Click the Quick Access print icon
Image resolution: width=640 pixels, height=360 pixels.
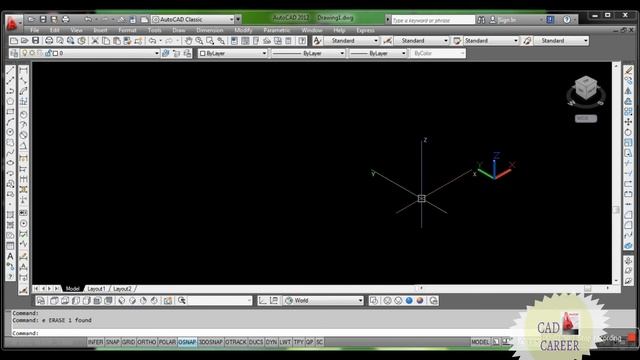(65, 19)
